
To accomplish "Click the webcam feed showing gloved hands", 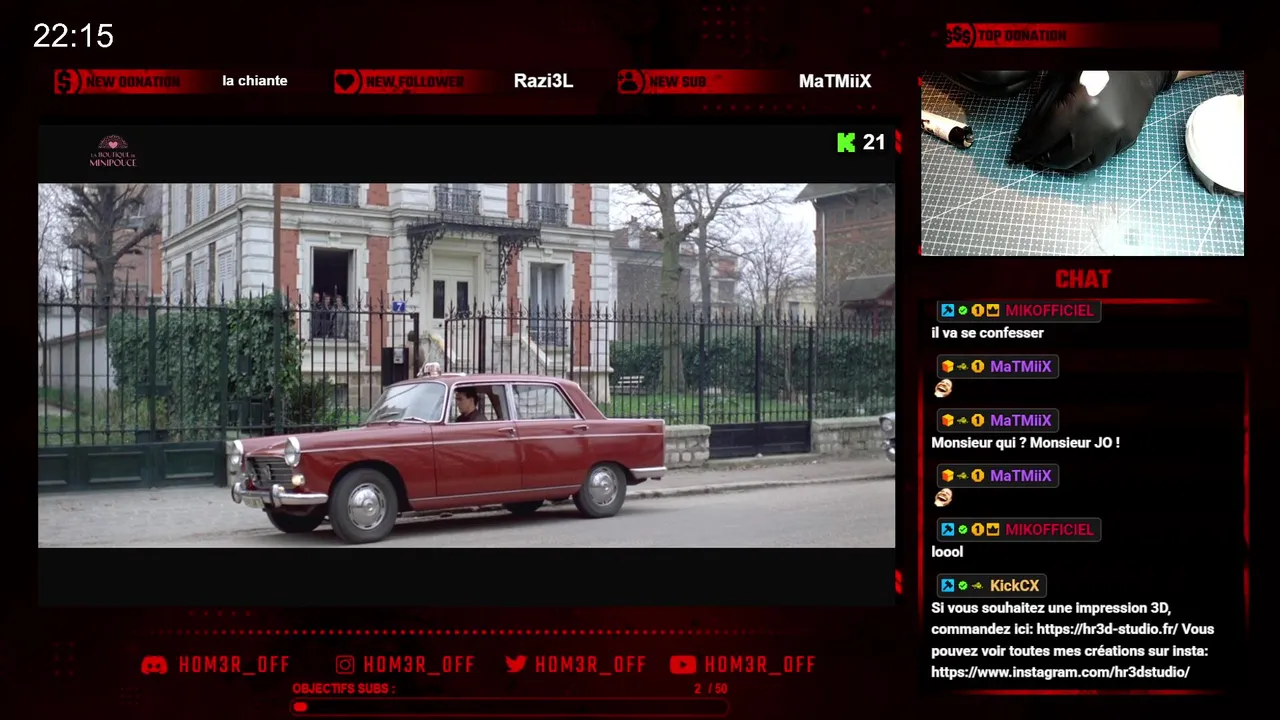I will 1082,163.
